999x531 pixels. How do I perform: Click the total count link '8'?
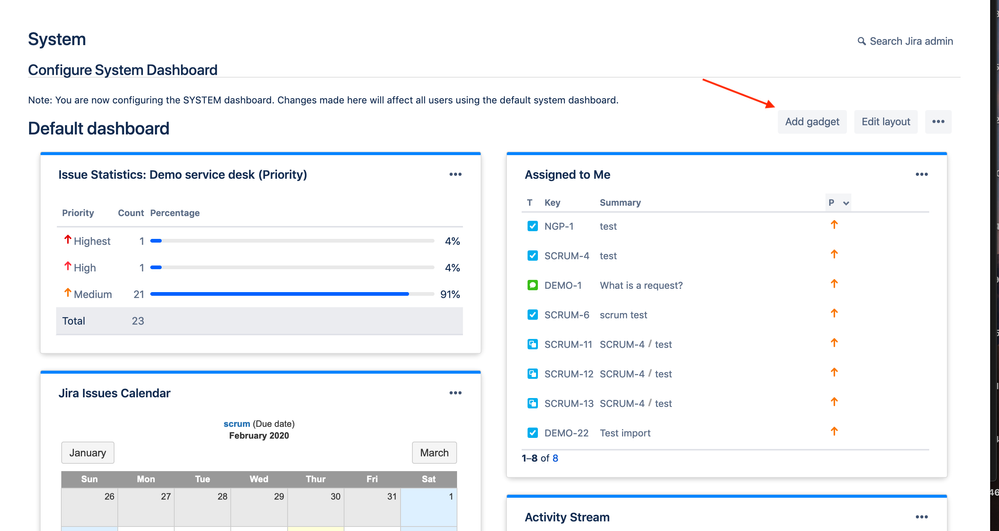point(555,458)
